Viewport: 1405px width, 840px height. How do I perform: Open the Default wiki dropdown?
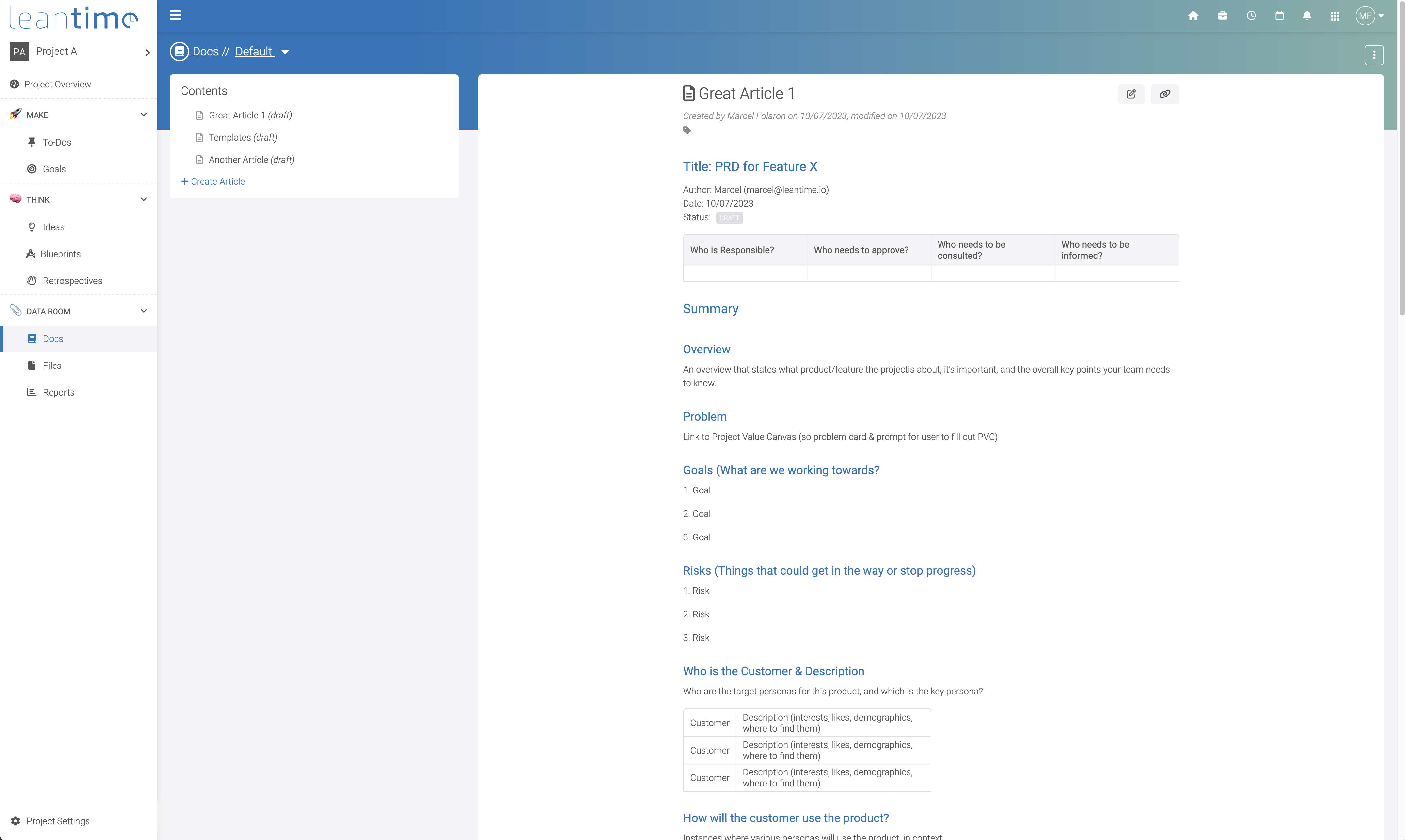click(285, 52)
